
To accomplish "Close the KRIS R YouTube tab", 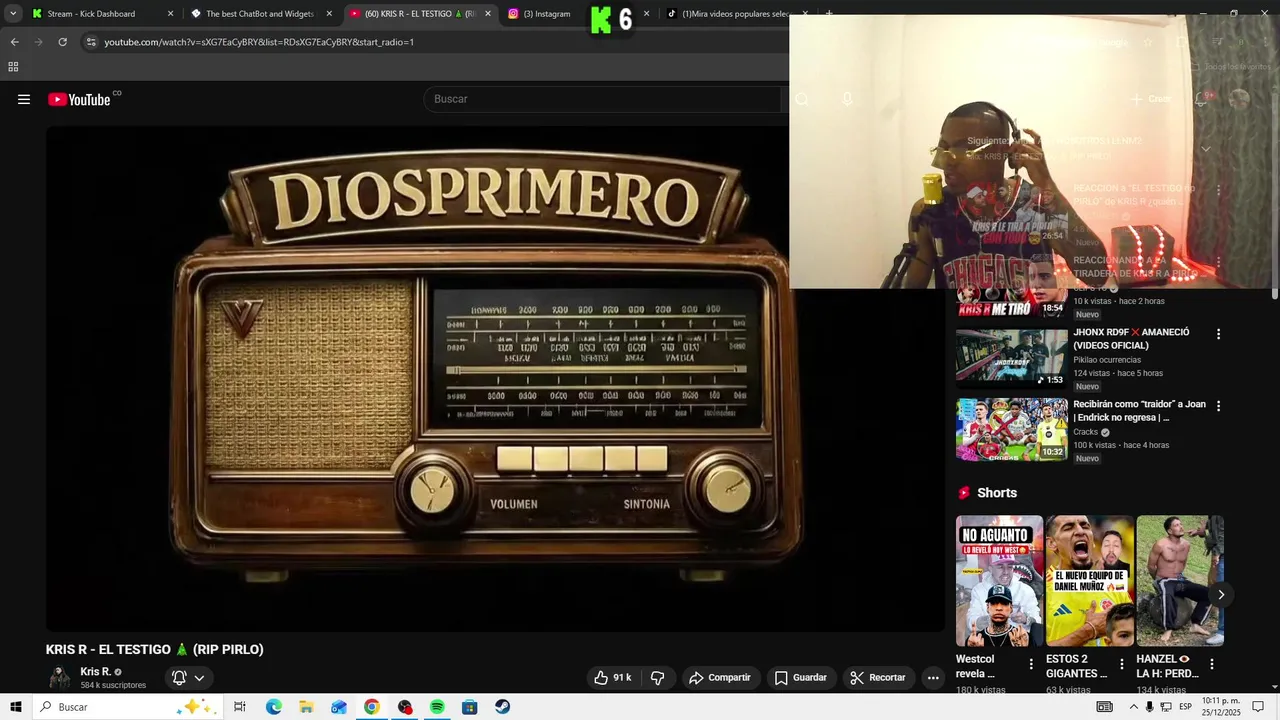I will click(x=488, y=14).
